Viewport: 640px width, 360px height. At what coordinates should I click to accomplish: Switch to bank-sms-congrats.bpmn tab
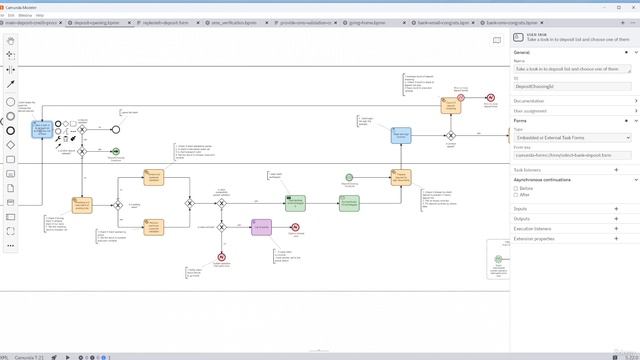511,23
